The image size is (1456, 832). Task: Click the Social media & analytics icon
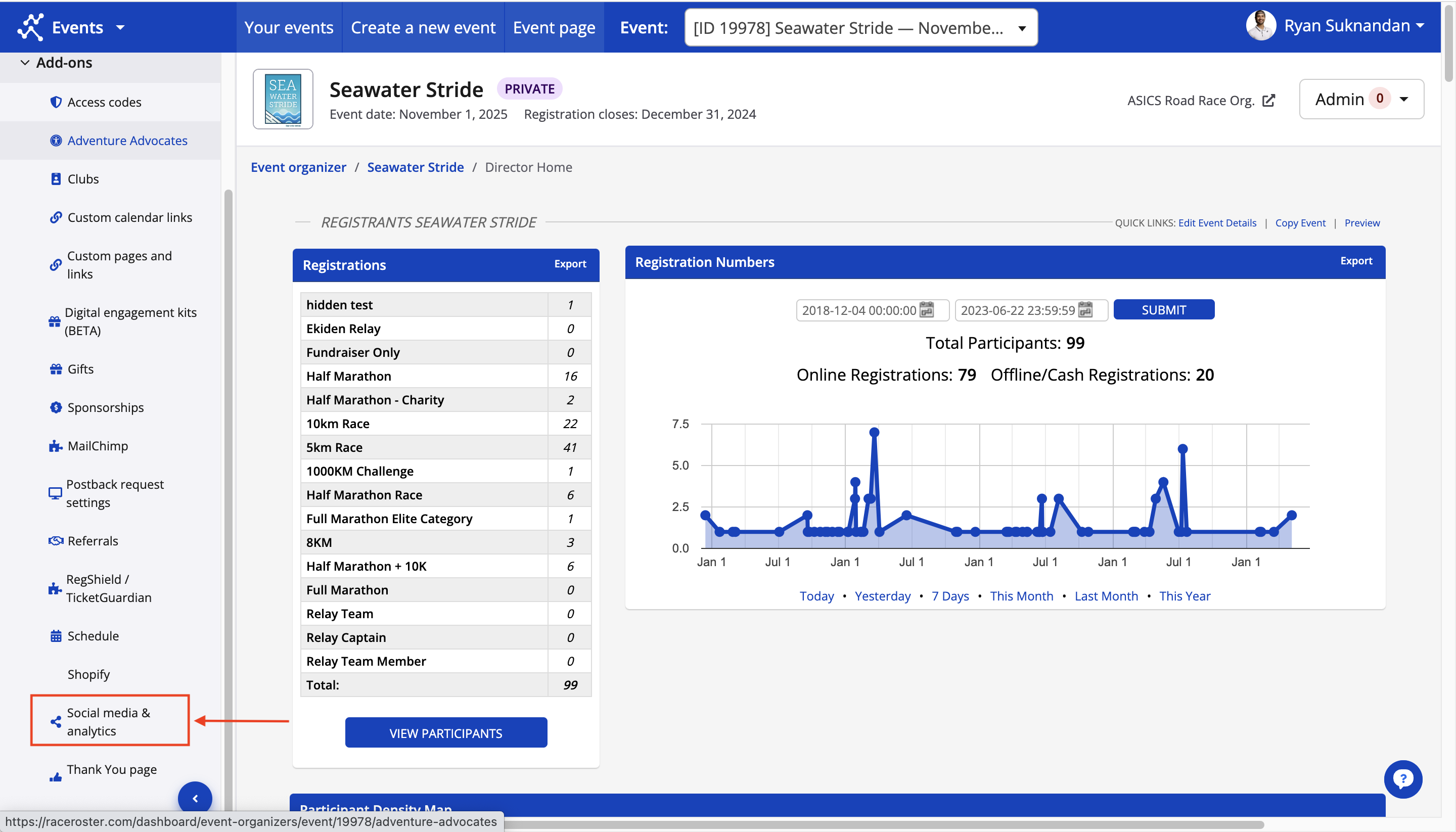(x=54, y=720)
